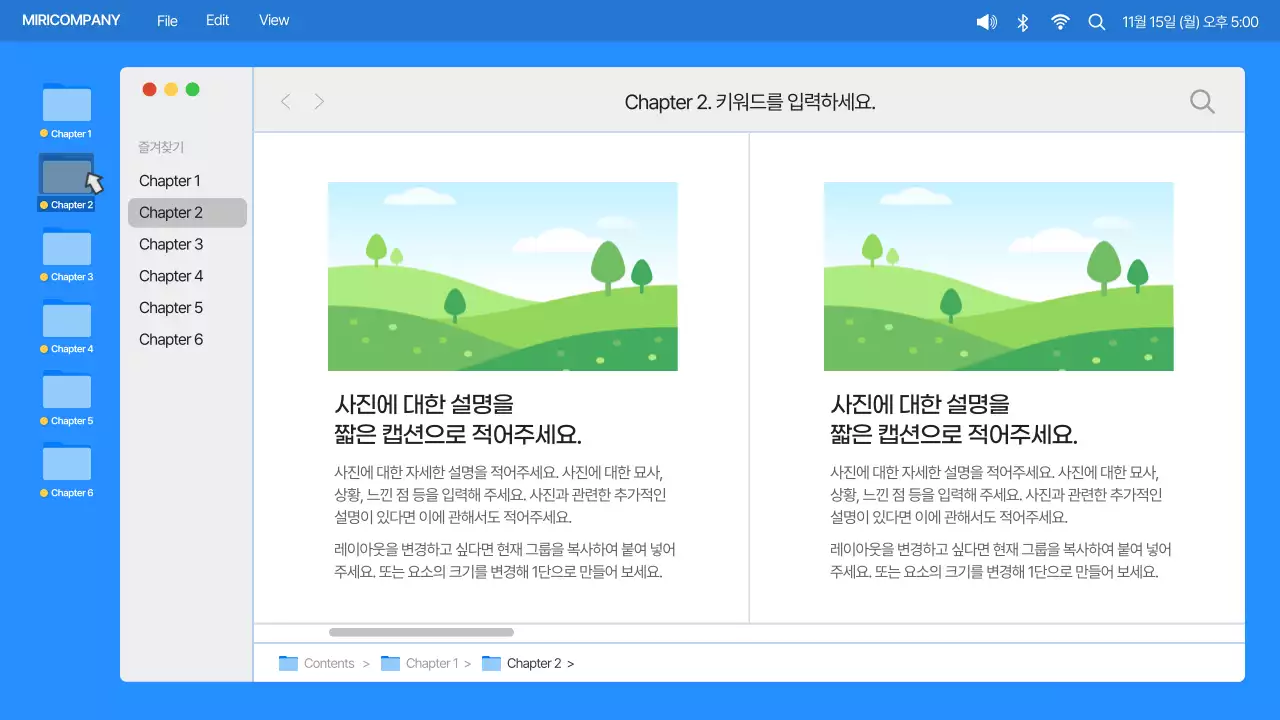Click the magnifier search icon in the title bar
This screenshot has height=720, width=1280.
coord(1202,101)
